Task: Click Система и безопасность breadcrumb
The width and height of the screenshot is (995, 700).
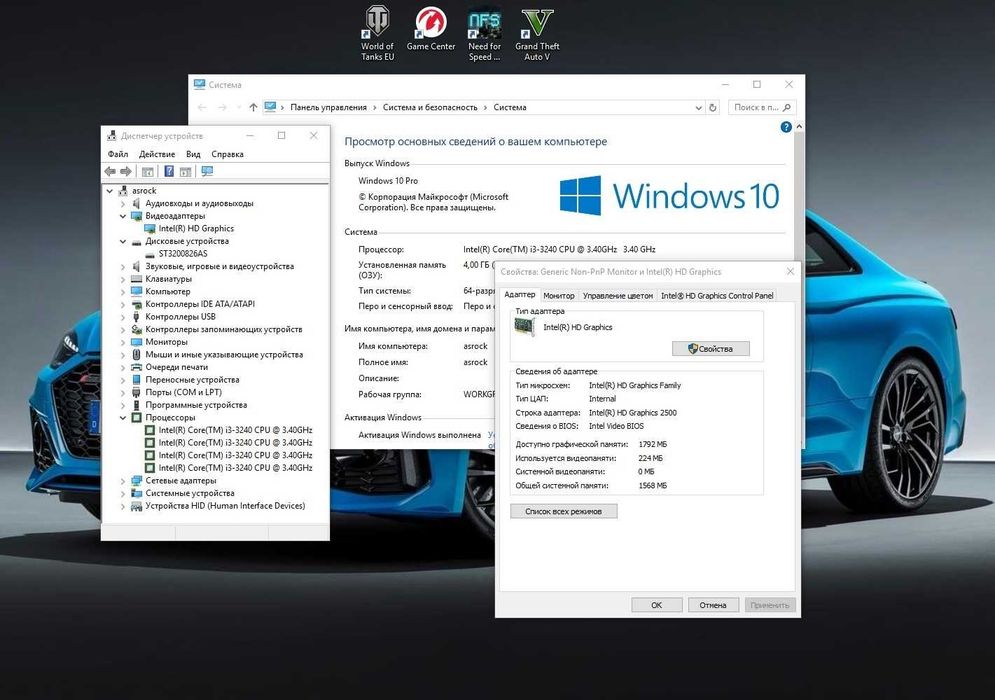Action: [x=430, y=107]
